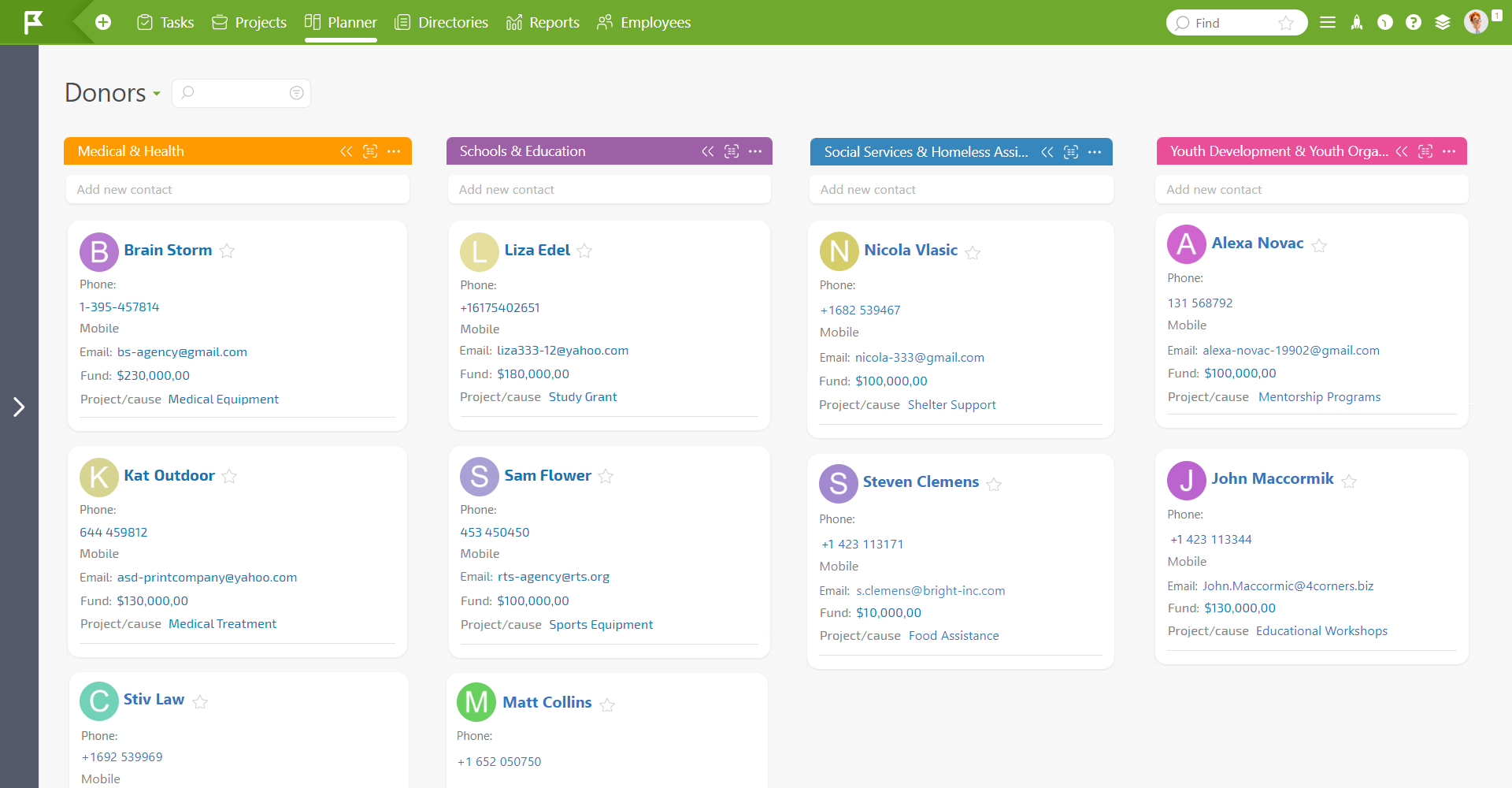The image size is (1512, 788).
Task: Star the Alexa Novac contact
Action: (x=1320, y=245)
